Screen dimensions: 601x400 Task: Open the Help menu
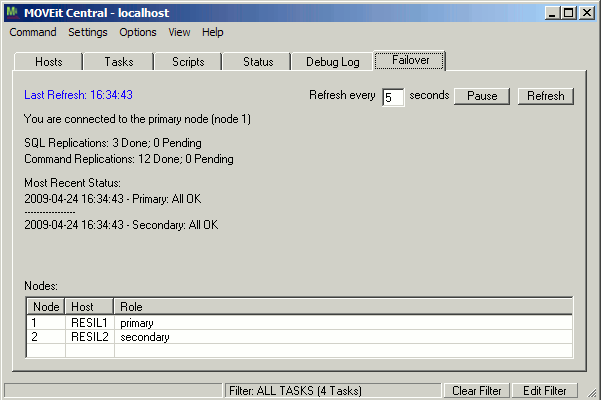pos(213,32)
